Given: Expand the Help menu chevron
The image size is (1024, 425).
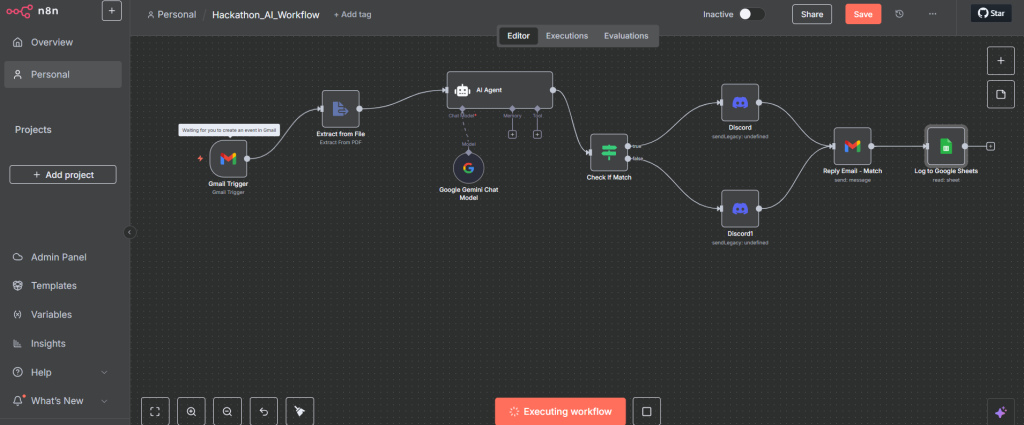Looking at the screenshot, I should [105, 372].
